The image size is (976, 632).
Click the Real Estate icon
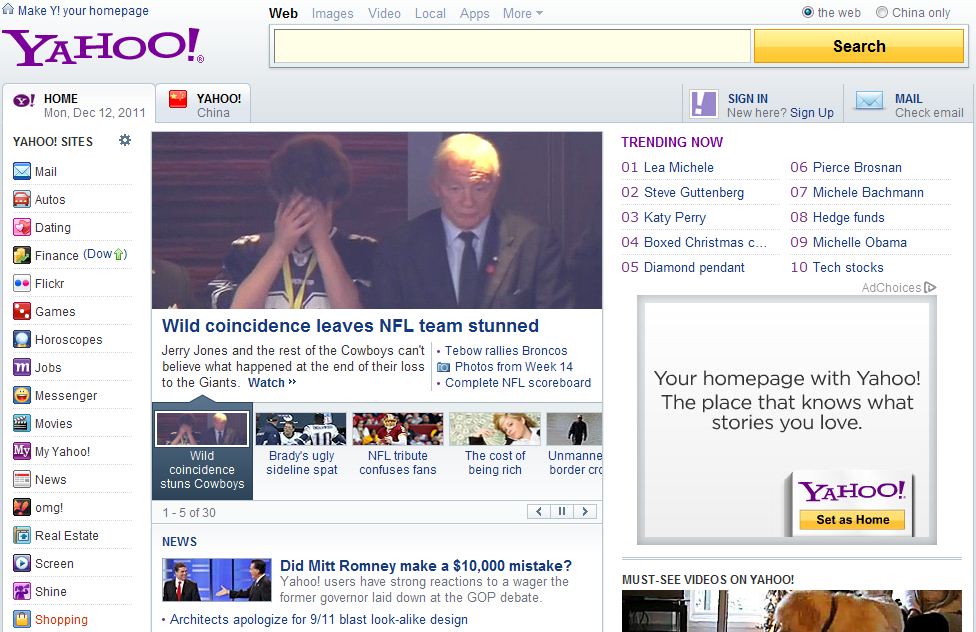pyautogui.click(x=22, y=535)
